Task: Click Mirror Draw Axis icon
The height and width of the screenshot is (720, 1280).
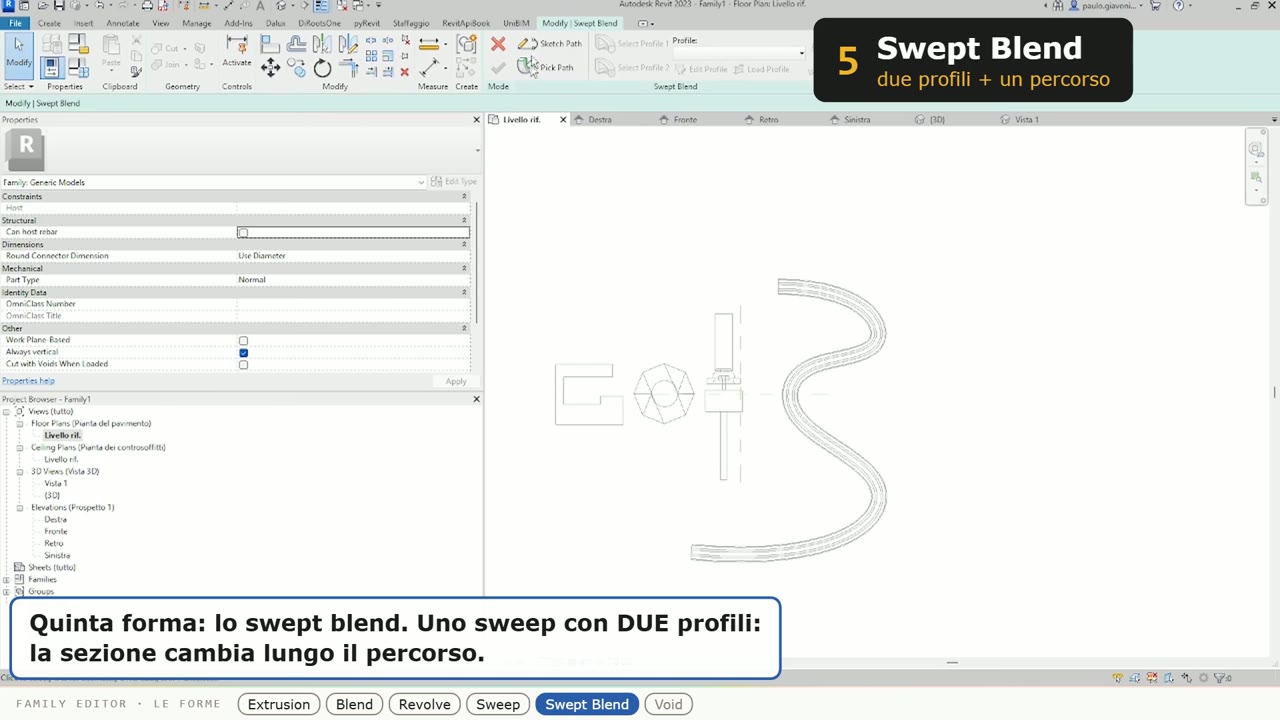Action: [348, 43]
